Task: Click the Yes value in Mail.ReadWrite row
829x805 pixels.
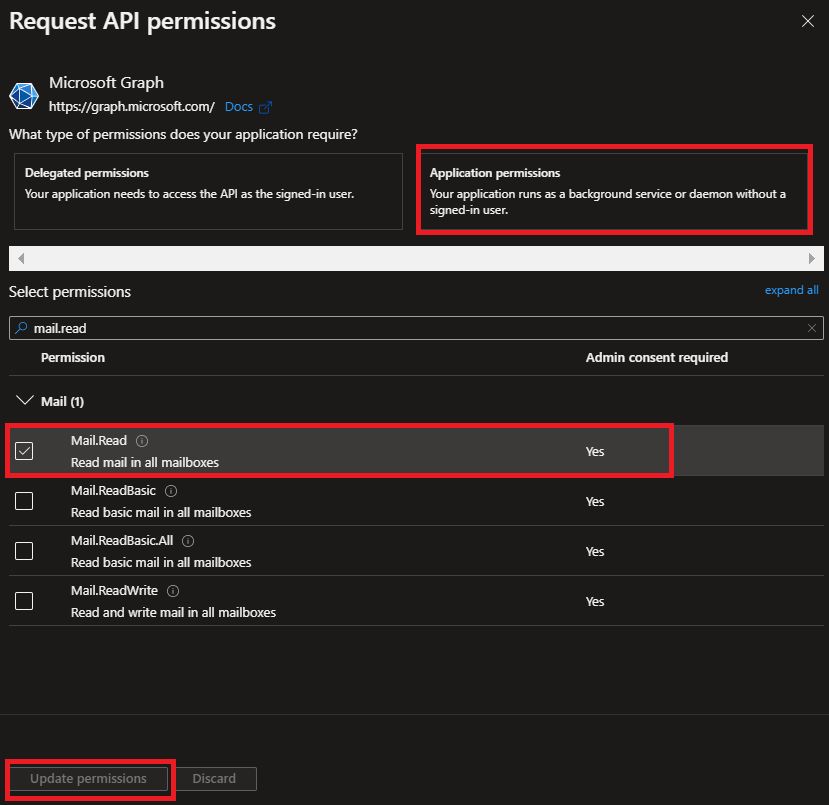Action: [x=595, y=602]
